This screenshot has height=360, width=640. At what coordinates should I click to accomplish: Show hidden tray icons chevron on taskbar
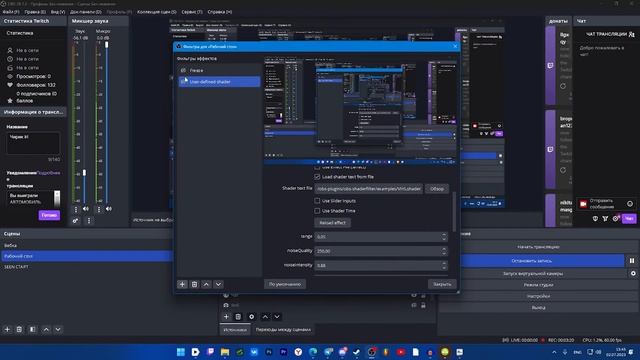pos(554,352)
